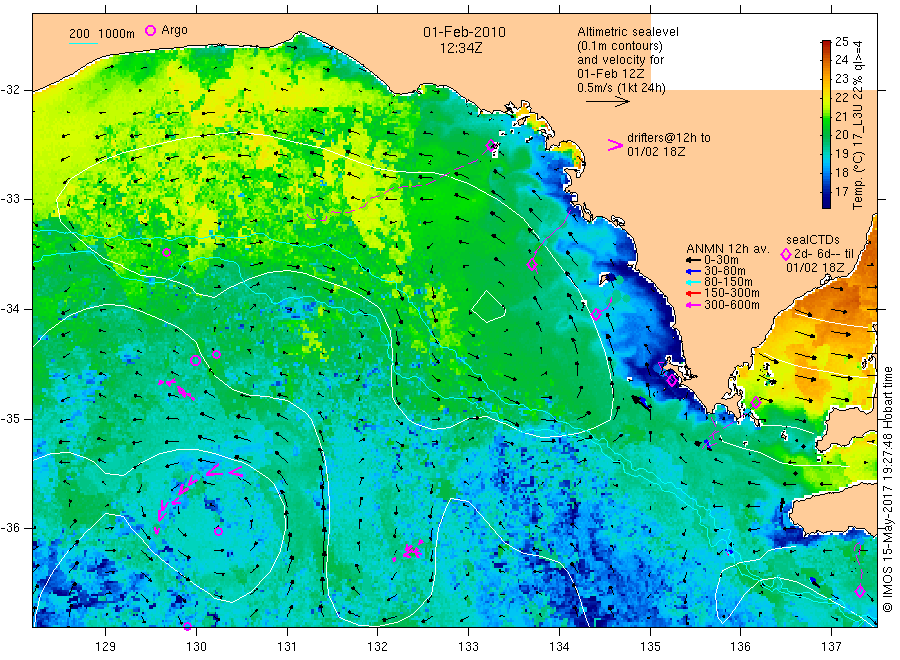The height and width of the screenshot is (660, 900).
Task: Click the seal CTD diamond near 34S 134.4E
Action: pyautogui.click(x=596, y=314)
